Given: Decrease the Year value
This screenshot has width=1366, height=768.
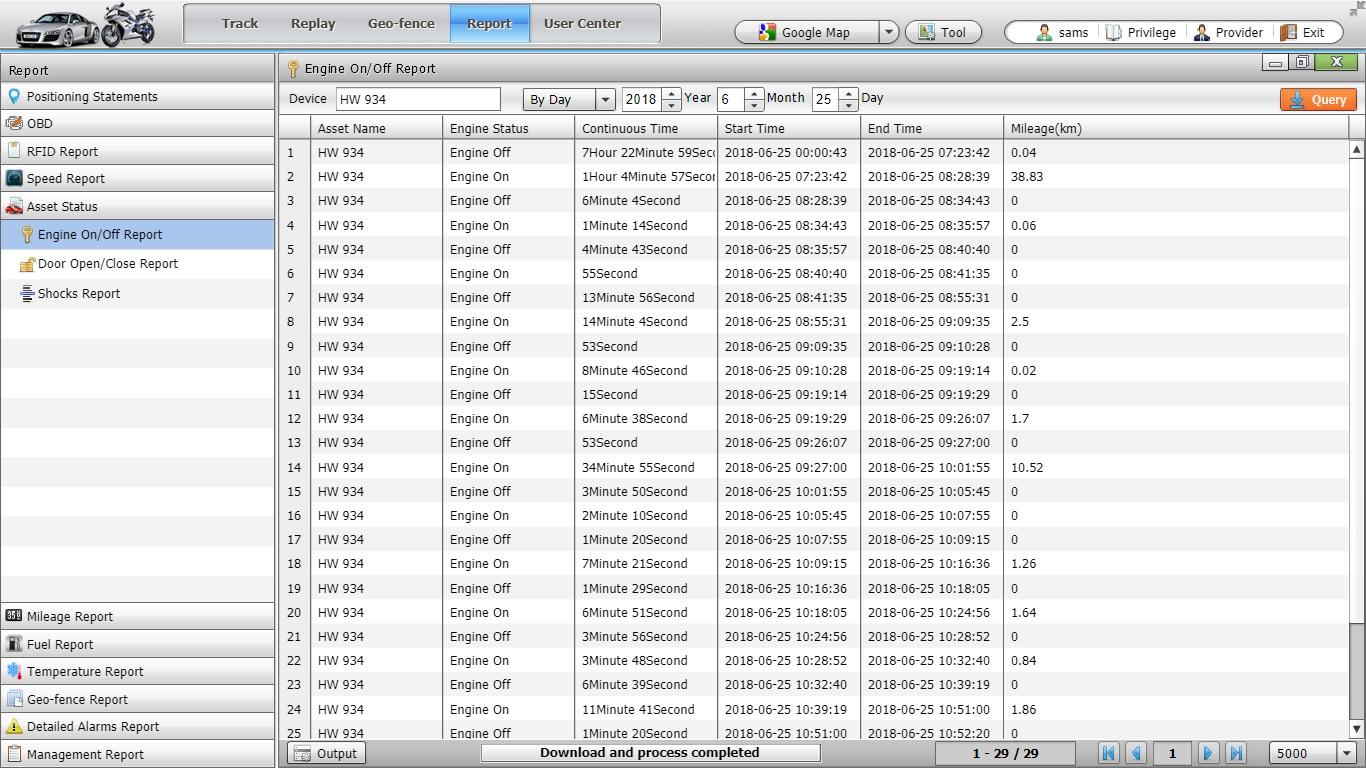Looking at the screenshot, I should (672, 105).
